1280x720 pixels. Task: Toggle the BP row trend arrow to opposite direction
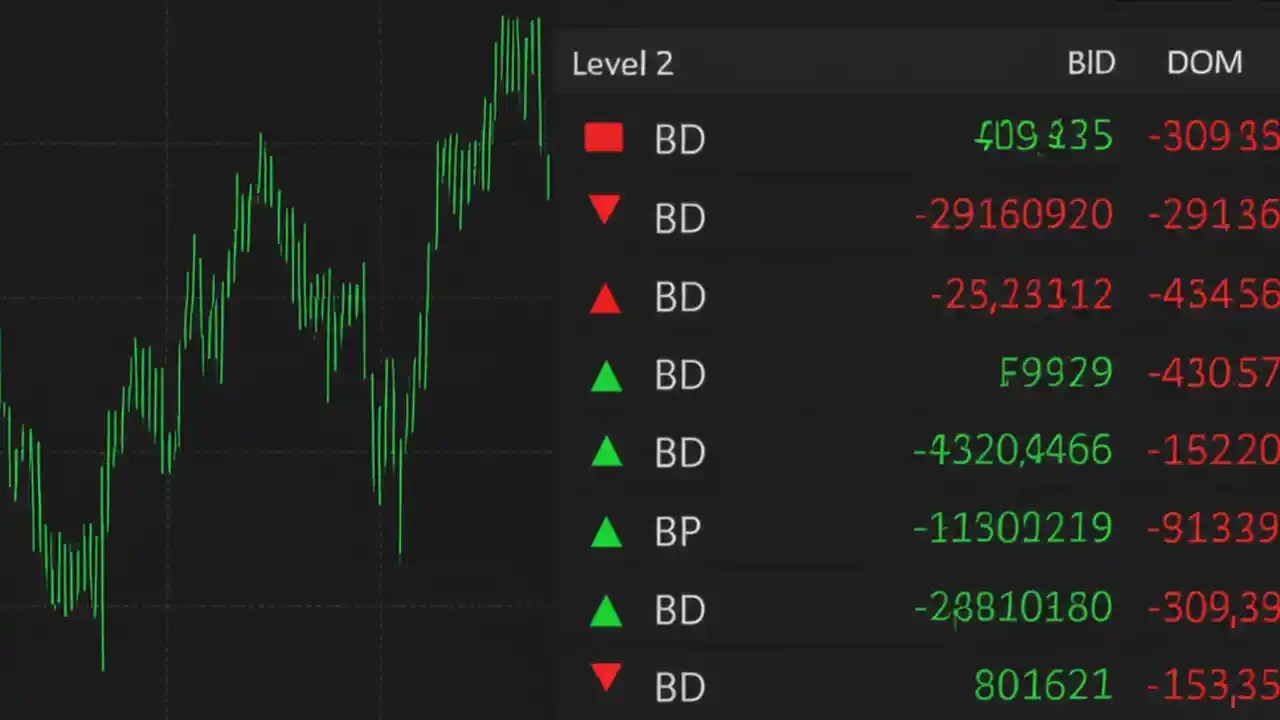[607, 532]
